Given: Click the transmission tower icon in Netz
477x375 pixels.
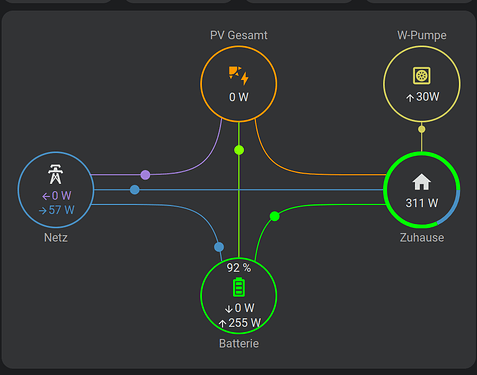Looking at the screenshot, I should pos(56,174).
